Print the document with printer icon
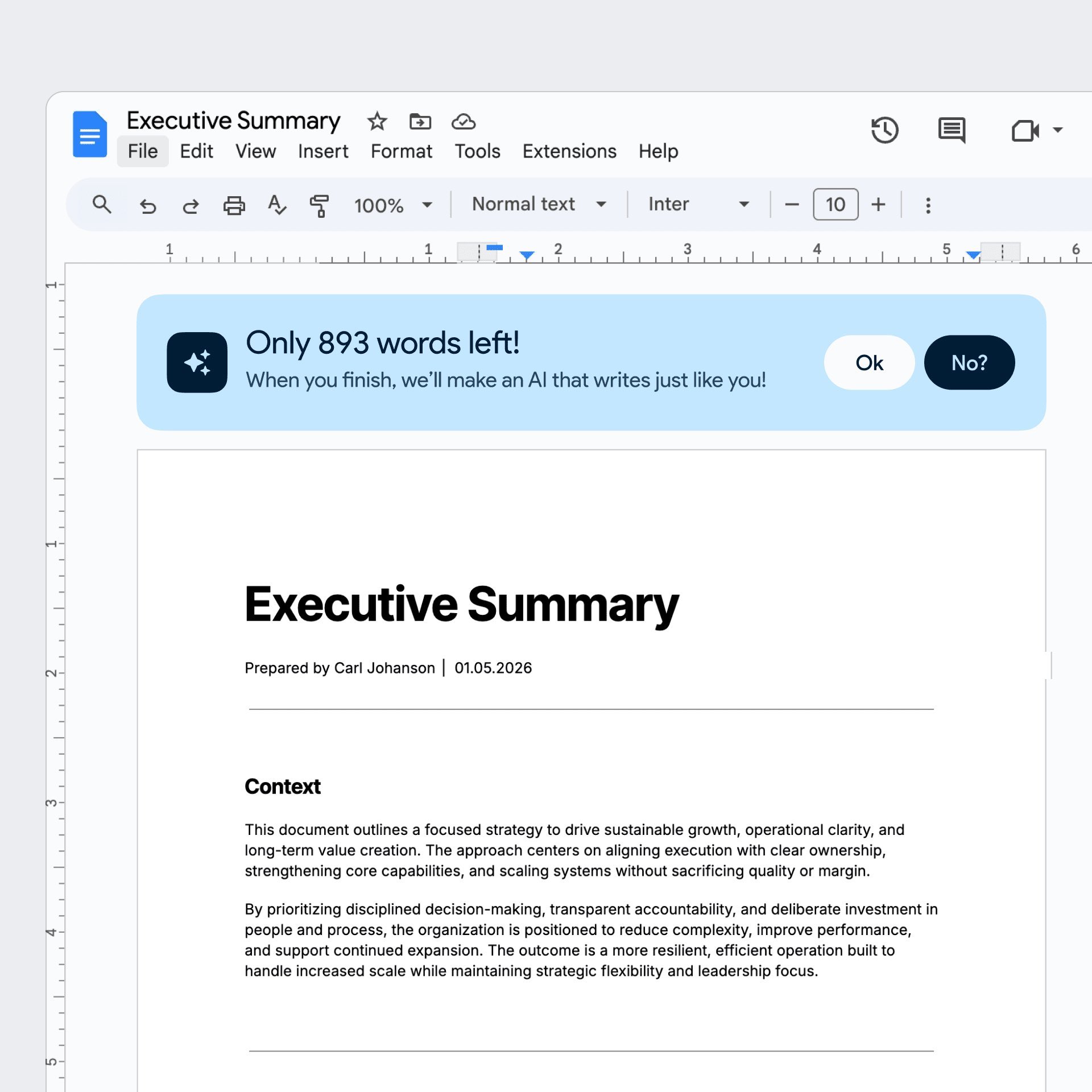Image resolution: width=1092 pixels, height=1092 pixels. (x=234, y=205)
